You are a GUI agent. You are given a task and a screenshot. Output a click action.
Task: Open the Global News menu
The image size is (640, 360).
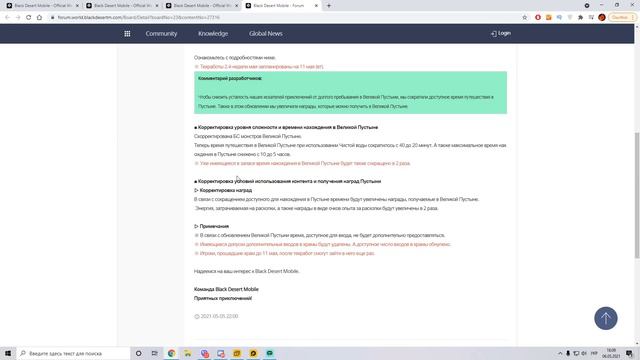(x=266, y=33)
